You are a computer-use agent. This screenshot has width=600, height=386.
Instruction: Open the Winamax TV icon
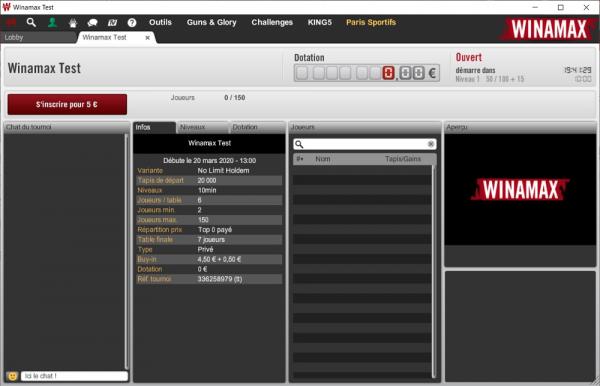click(112, 23)
